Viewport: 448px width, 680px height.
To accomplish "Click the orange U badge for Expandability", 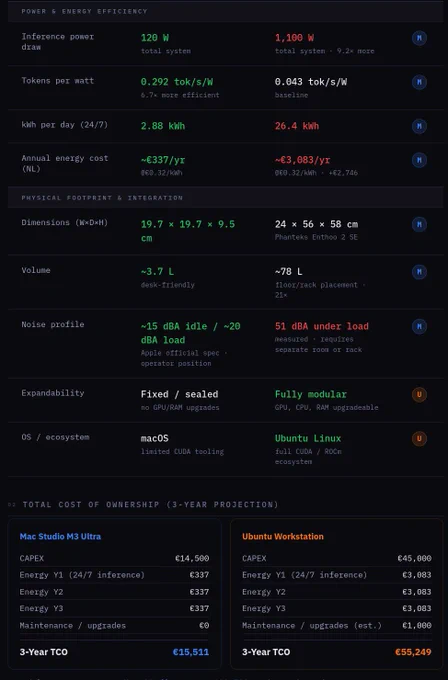I will coord(419,395).
